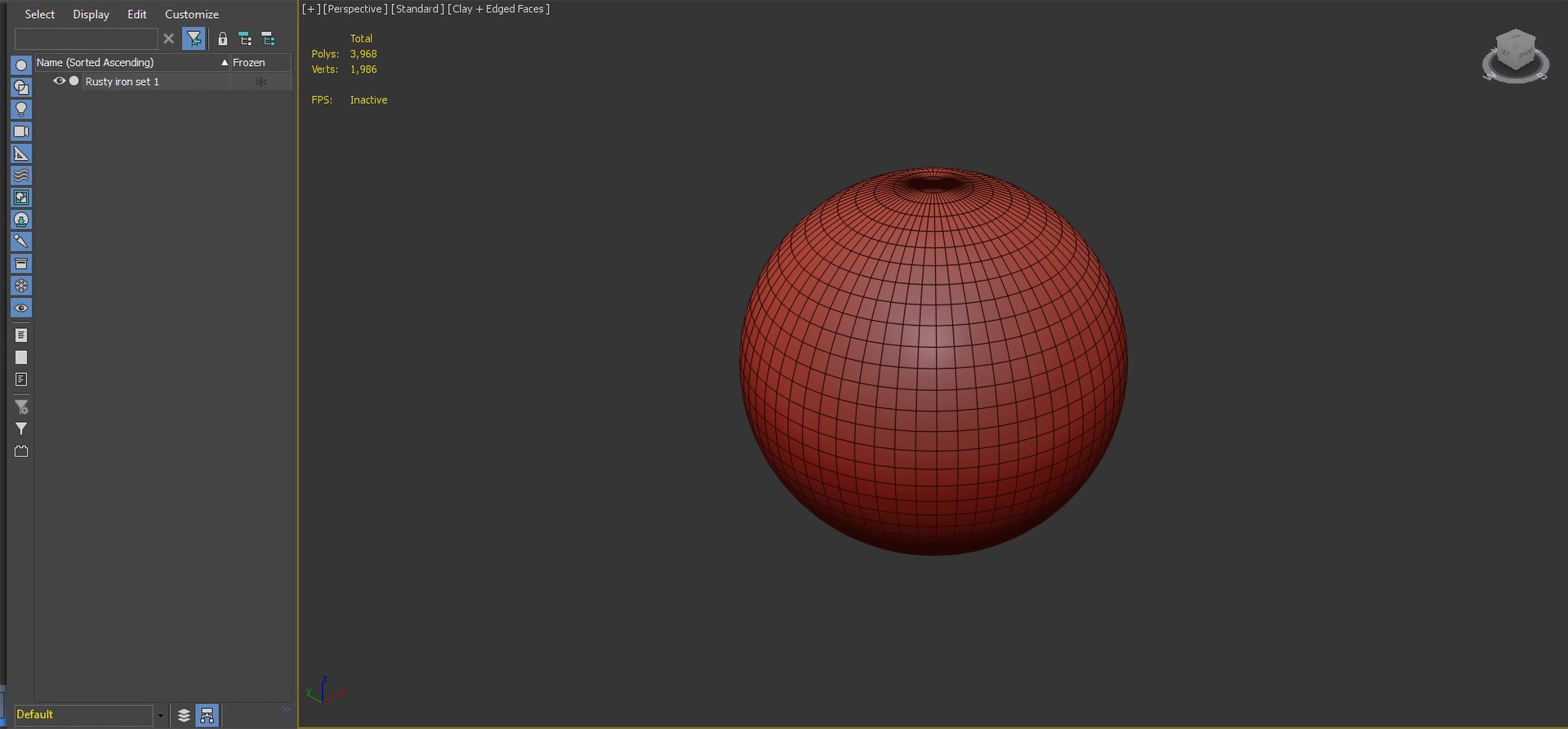
Task: Open the Display menu
Action: (91, 14)
